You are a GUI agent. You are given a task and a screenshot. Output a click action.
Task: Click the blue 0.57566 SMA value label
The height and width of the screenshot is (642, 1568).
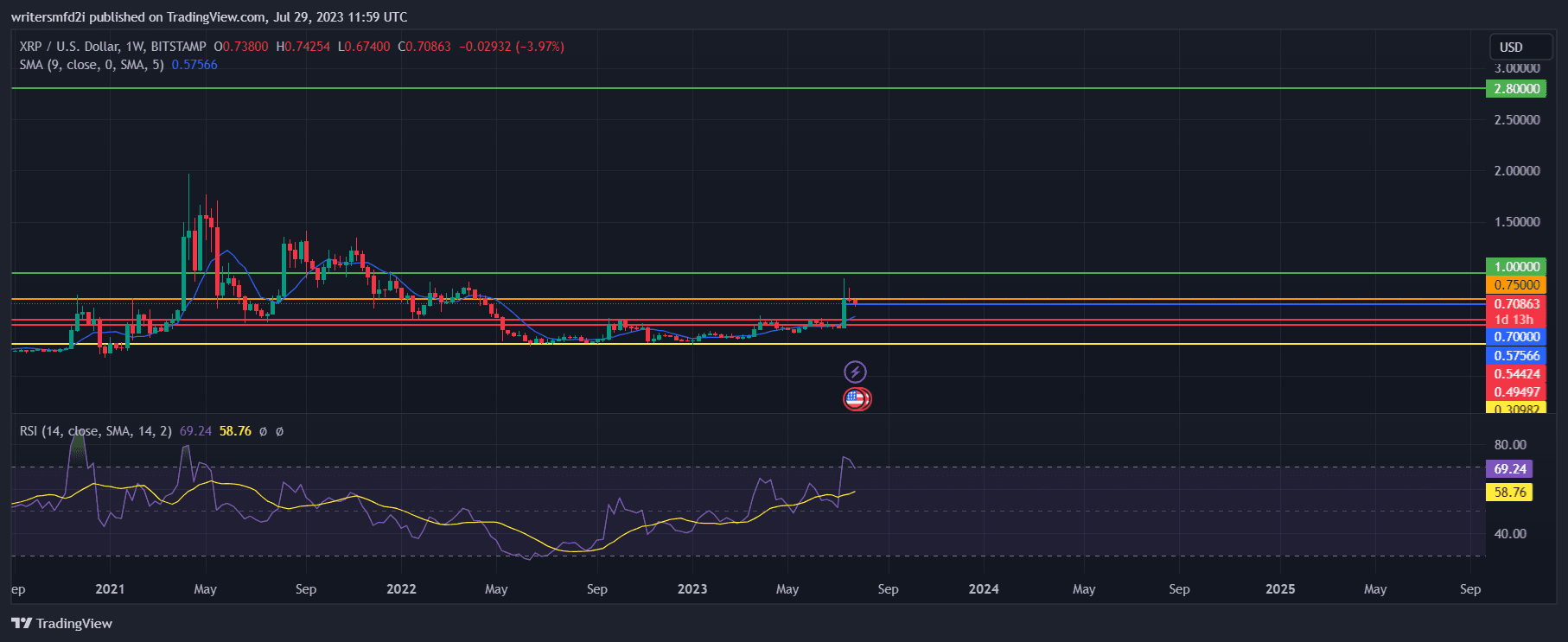pos(1516,356)
